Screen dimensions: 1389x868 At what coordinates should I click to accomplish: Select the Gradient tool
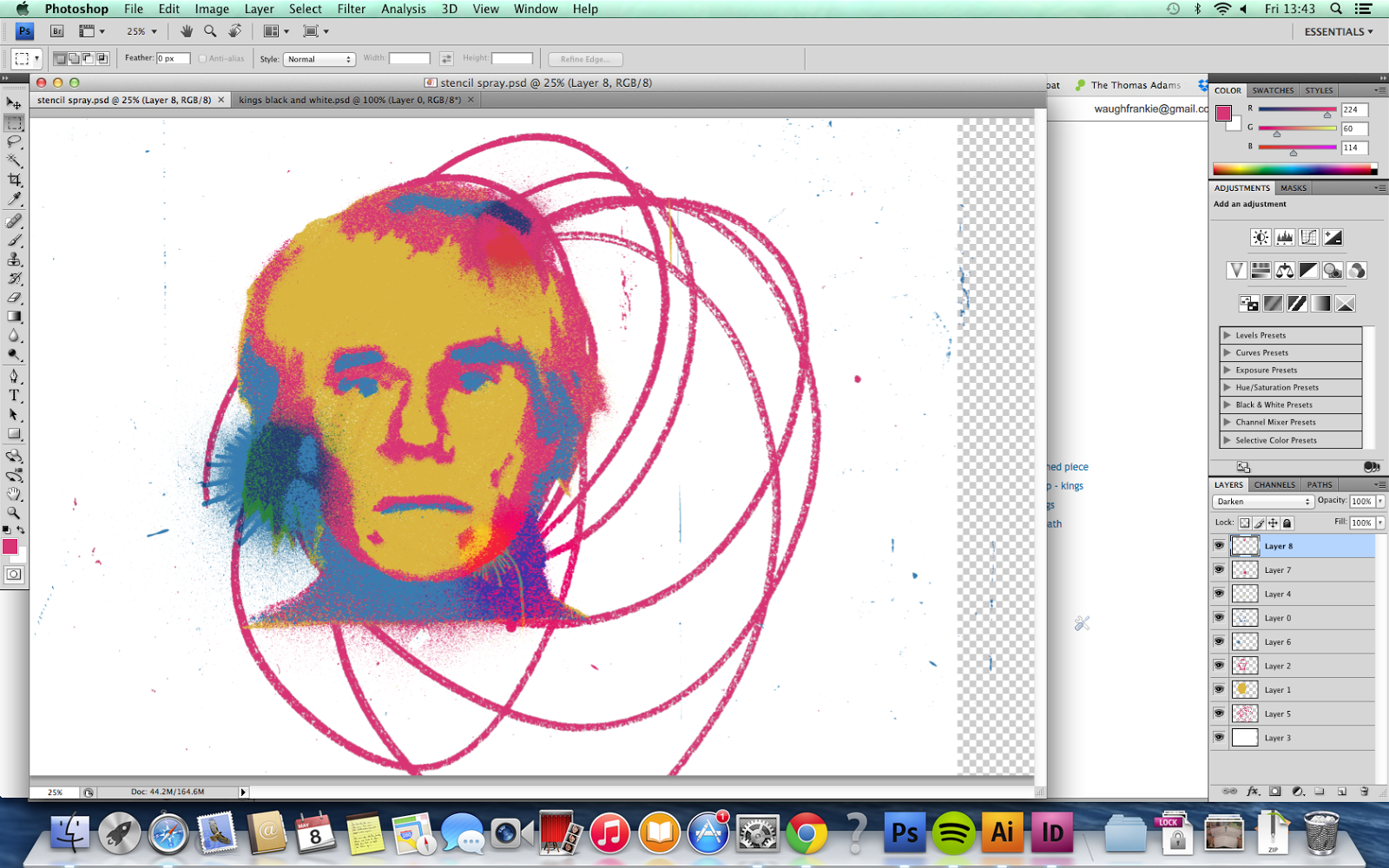14,317
